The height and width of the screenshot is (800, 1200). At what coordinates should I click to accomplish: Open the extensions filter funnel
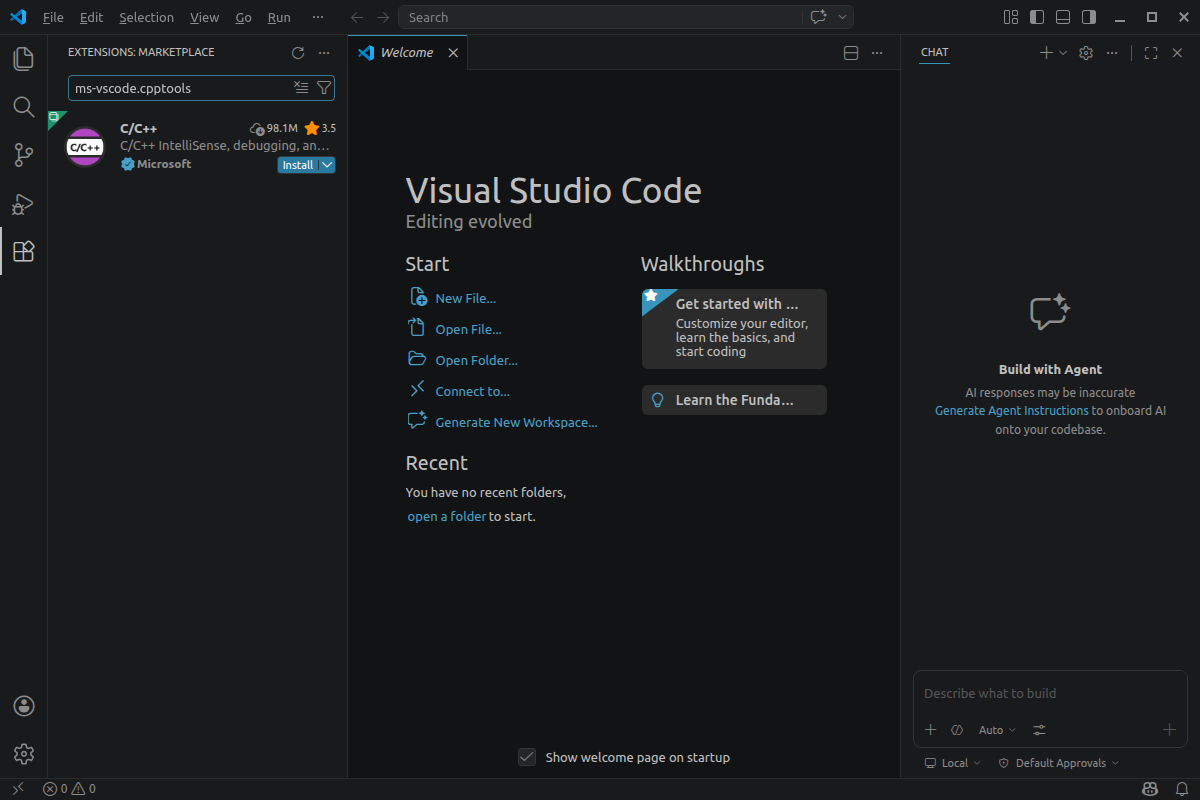tap(324, 88)
